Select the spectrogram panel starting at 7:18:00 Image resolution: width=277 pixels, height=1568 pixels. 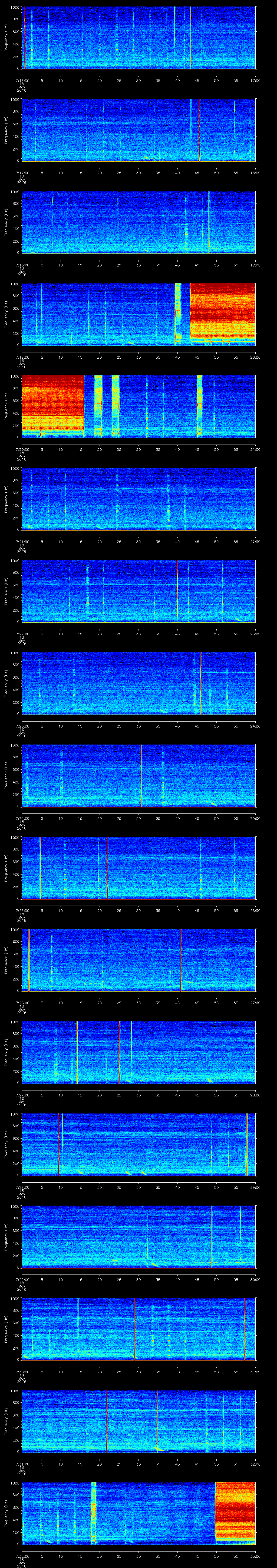tap(139, 223)
